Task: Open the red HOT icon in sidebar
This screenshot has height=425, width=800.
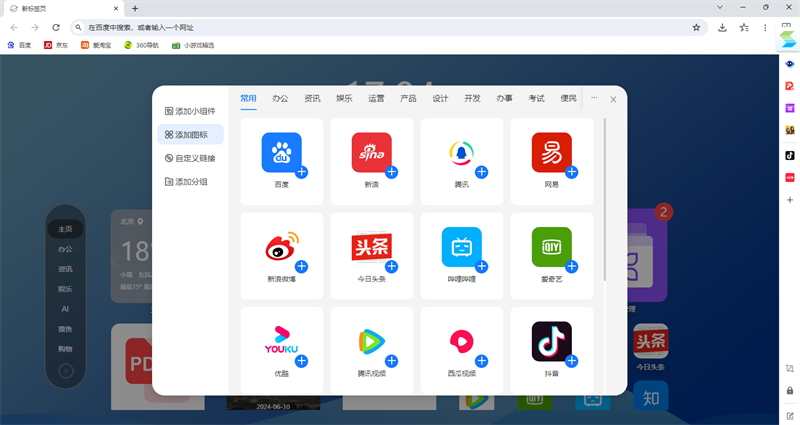Action: 790,178
